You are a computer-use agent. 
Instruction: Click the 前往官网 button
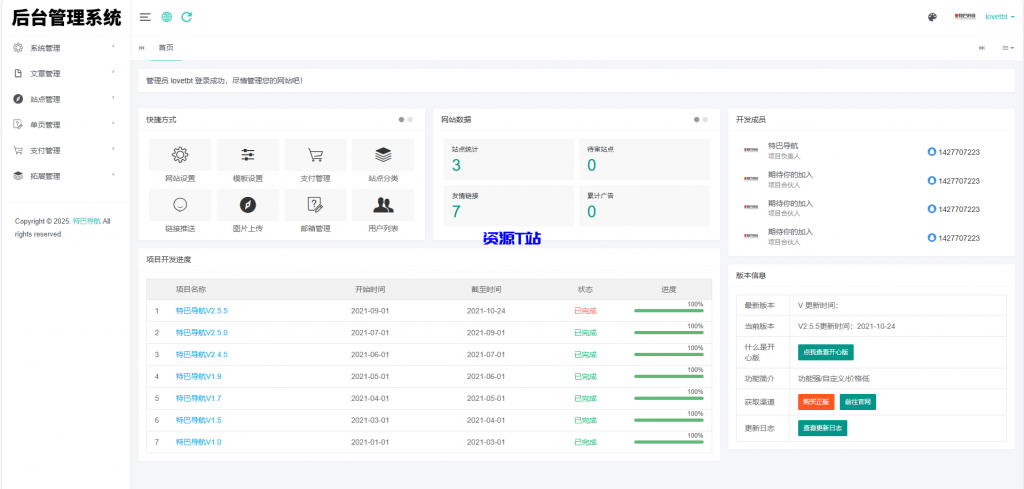(x=857, y=402)
